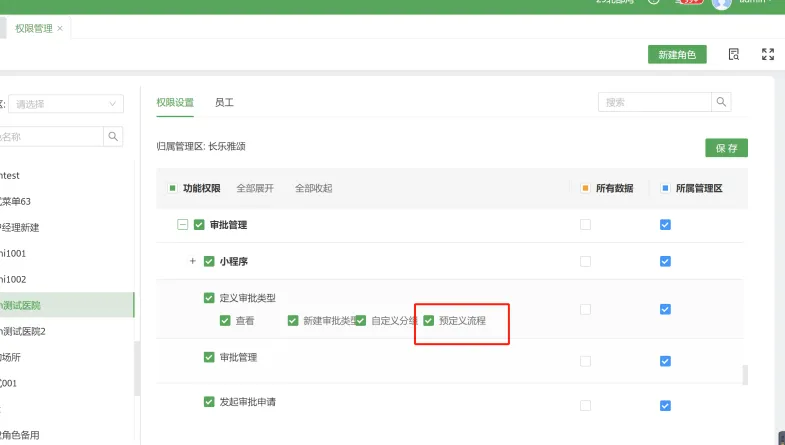Screen dimensions: 785x445
Task: Uncheck 预定义流程 checkbox
Action: [x=429, y=320]
